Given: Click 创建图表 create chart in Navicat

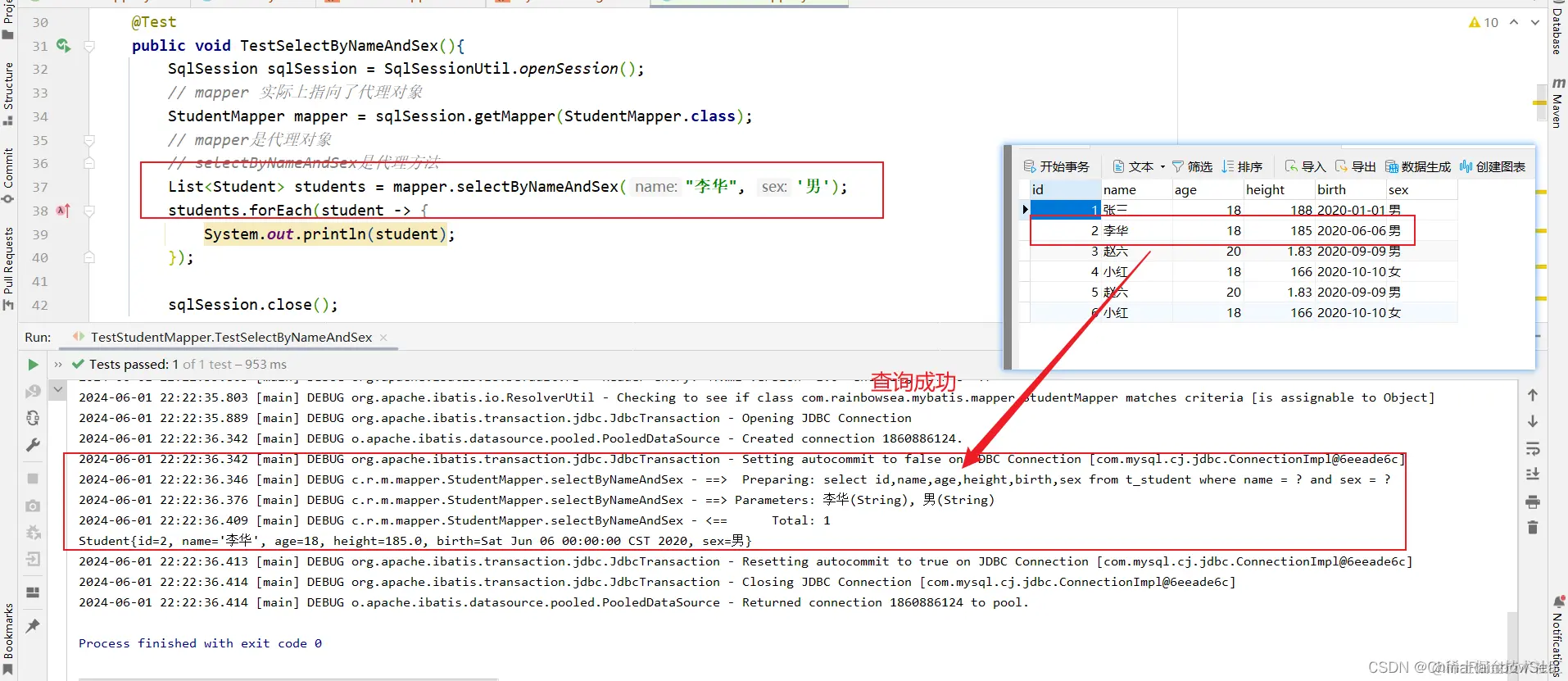Looking at the screenshot, I should tap(1493, 166).
